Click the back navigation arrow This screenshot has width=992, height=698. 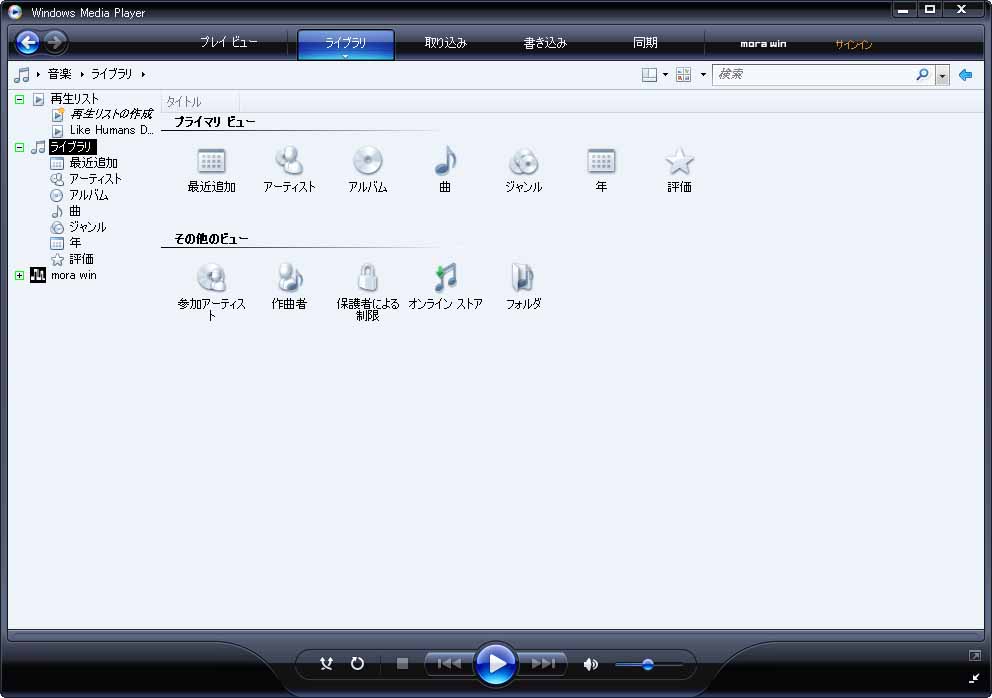[x=28, y=42]
